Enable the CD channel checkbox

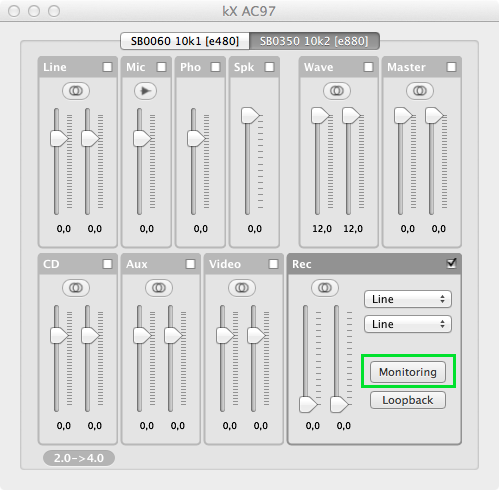[107, 264]
